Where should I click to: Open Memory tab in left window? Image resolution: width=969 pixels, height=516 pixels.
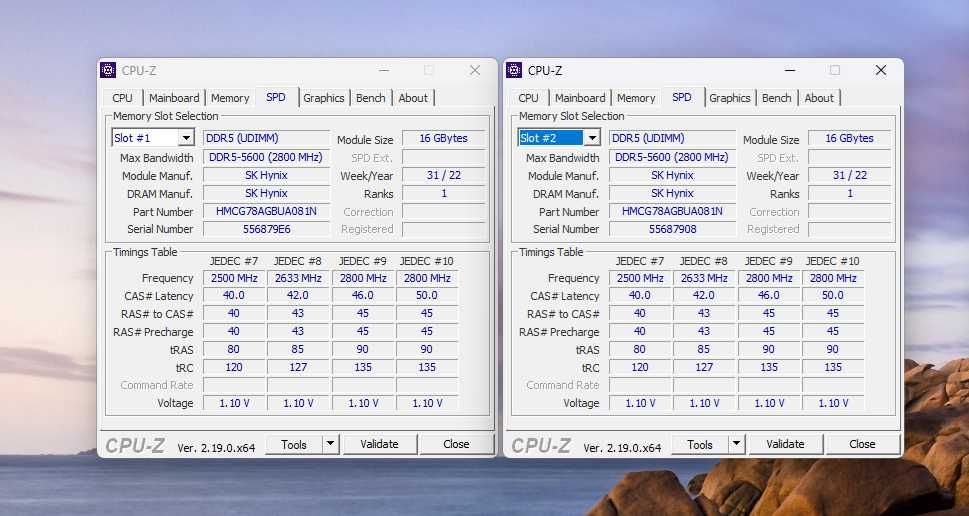coord(230,98)
